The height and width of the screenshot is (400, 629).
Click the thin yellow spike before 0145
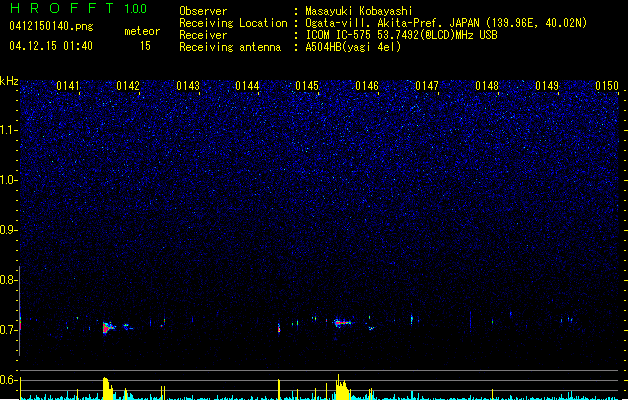(x=279, y=389)
